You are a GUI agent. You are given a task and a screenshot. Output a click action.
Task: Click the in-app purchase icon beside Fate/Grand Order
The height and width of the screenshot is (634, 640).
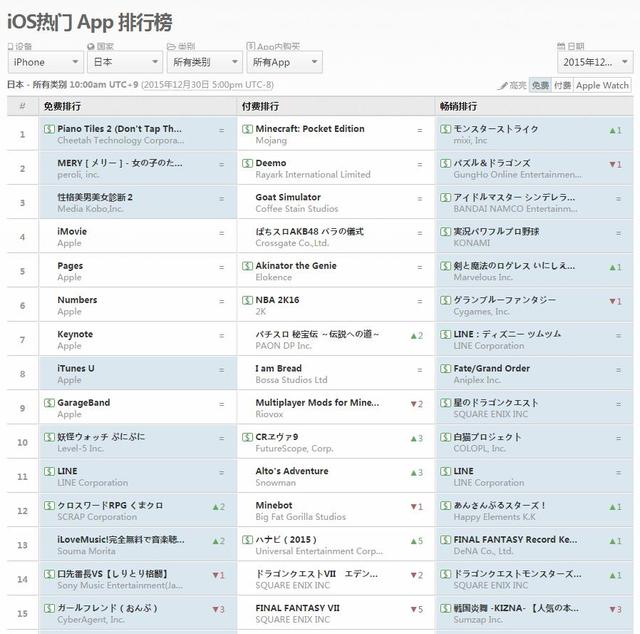445,368
